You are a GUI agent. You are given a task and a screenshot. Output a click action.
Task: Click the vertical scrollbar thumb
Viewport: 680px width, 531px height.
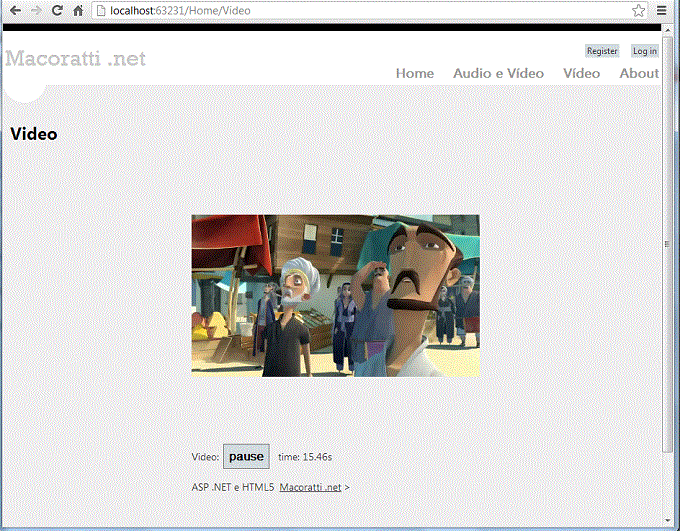(667, 243)
